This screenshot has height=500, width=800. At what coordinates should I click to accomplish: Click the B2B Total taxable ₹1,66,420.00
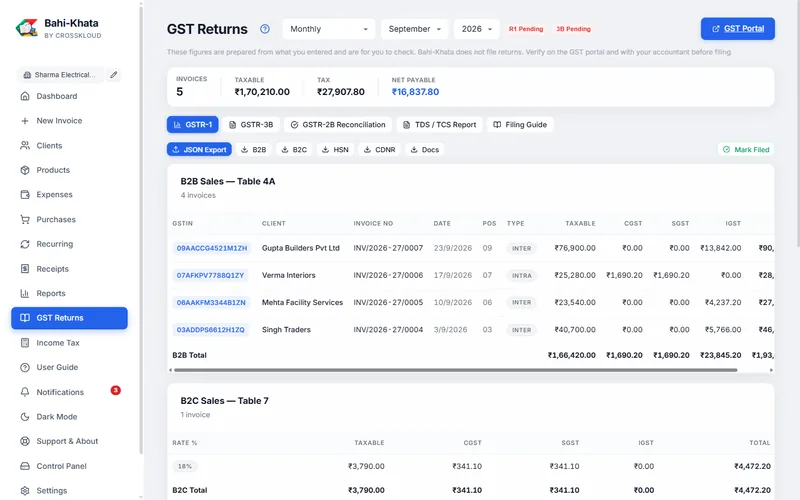tap(571, 355)
